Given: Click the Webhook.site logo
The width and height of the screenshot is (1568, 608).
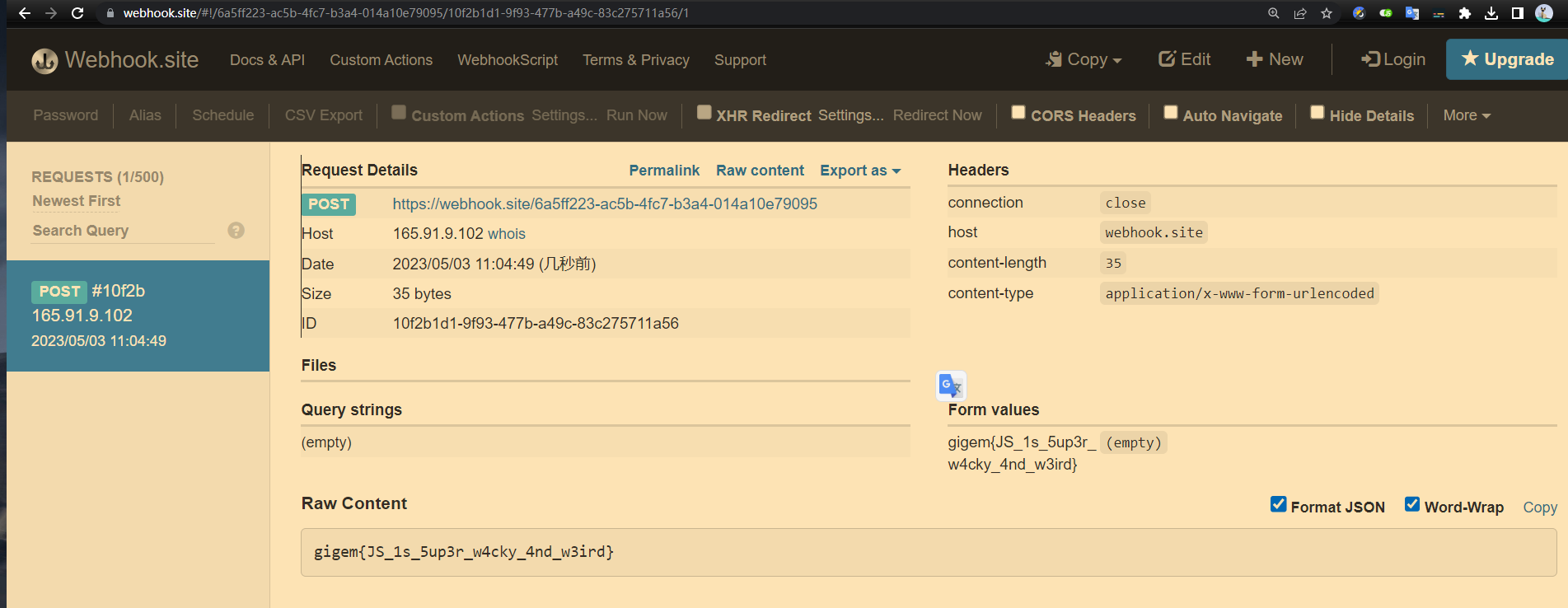Looking at the screenshot, I should (x=115, y=60).
